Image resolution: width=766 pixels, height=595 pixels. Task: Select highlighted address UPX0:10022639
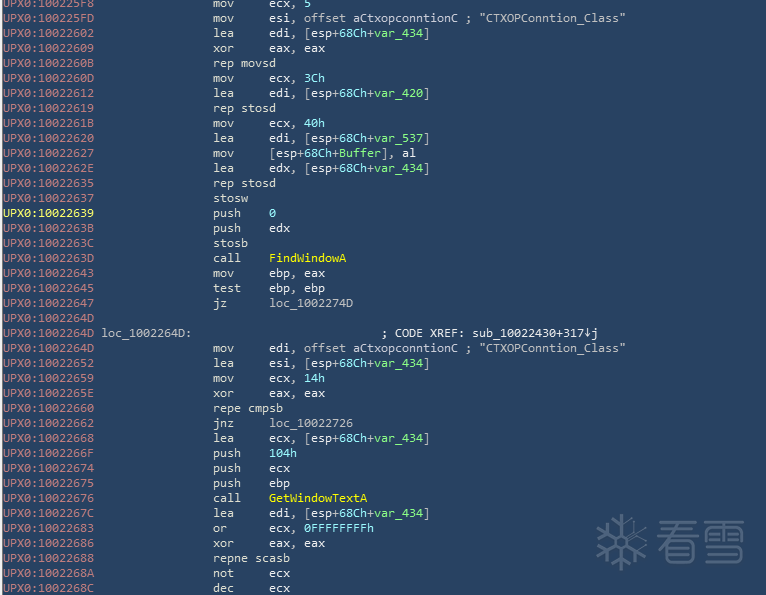tap(48, 213)
